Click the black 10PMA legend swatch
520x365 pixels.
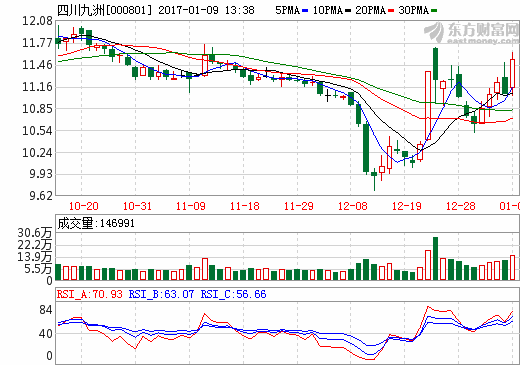coord(348,11)
